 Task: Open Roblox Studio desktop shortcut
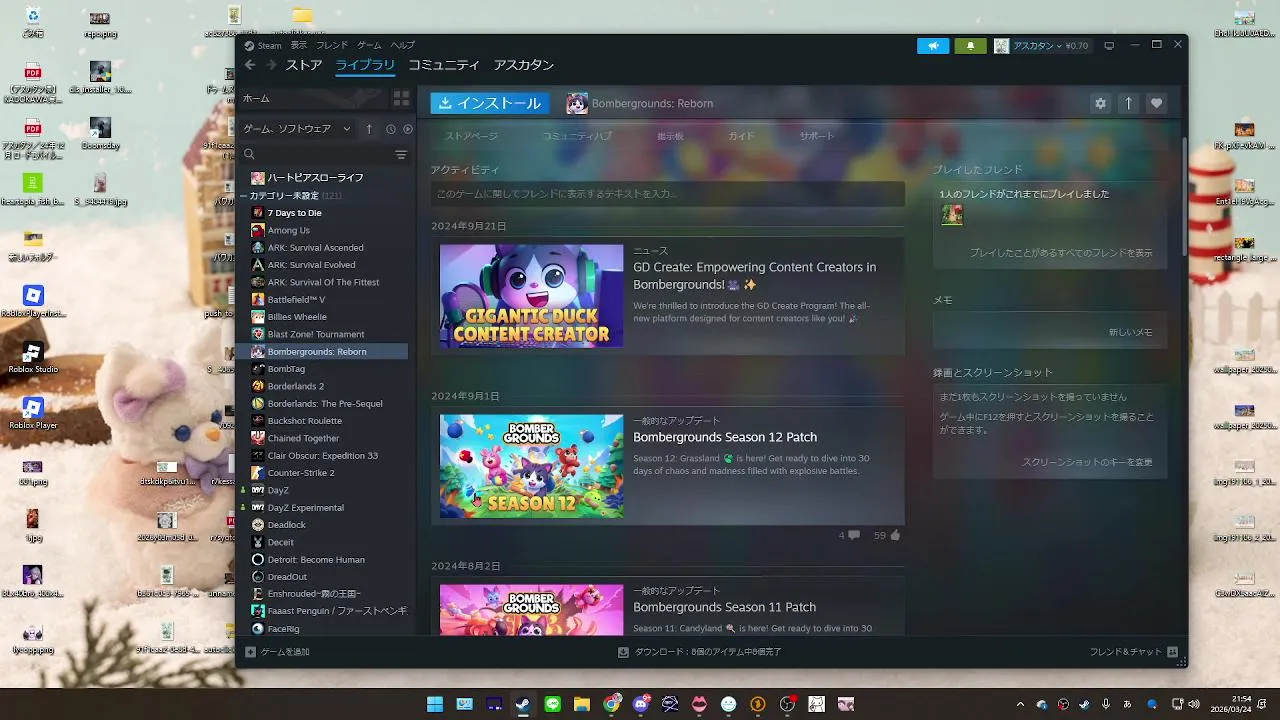tap(33, 358)
